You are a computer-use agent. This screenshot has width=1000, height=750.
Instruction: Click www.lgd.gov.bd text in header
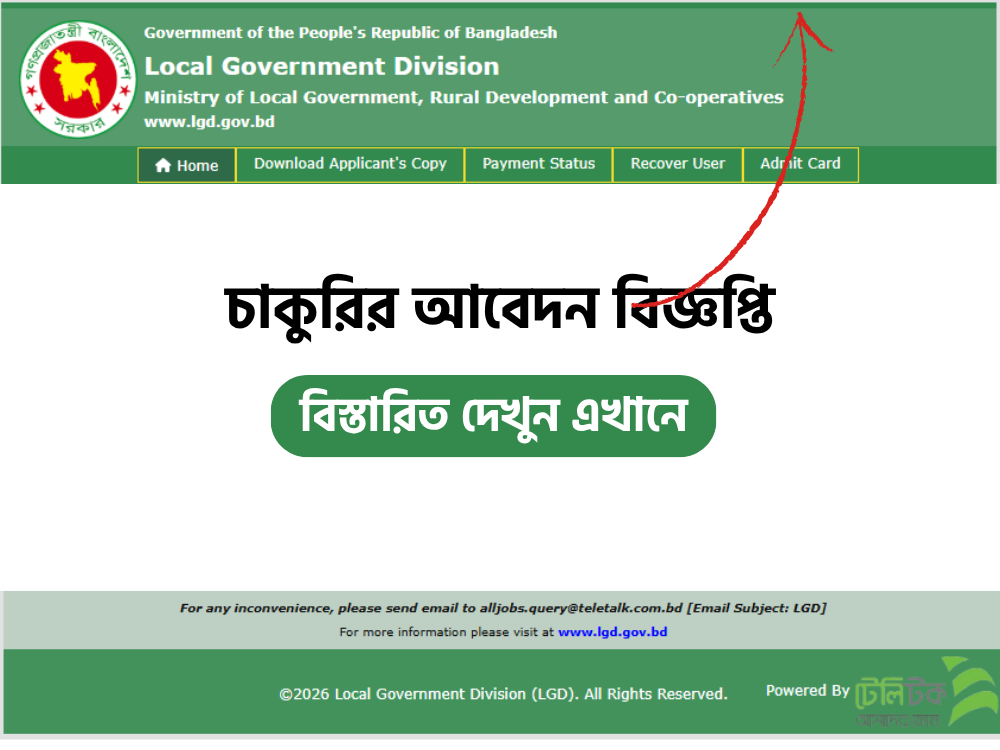209,122
